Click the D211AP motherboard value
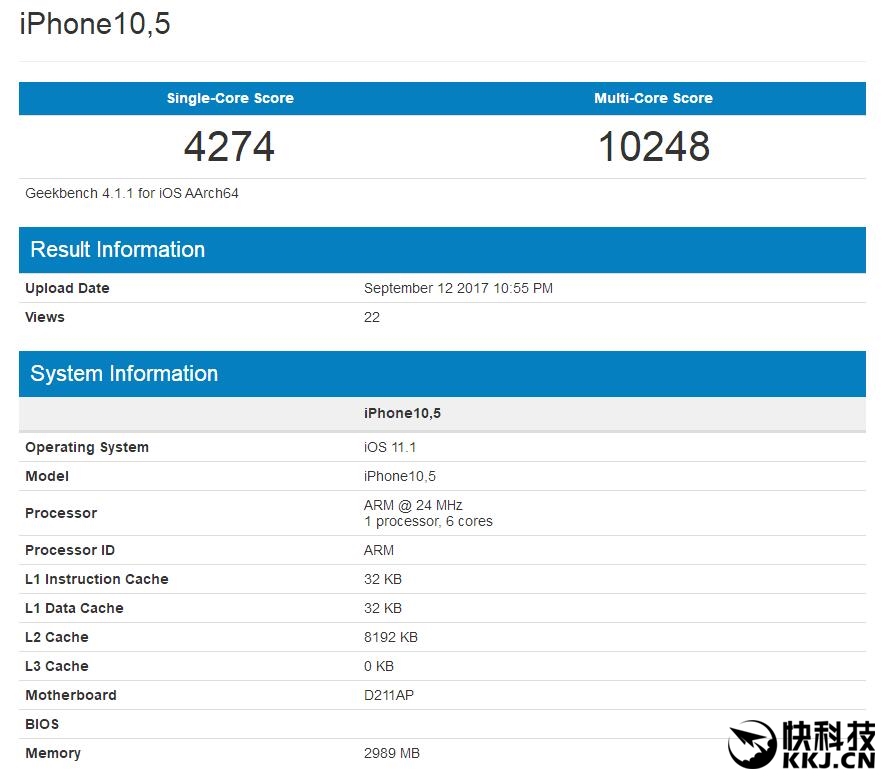 click(x=389, y=695)
